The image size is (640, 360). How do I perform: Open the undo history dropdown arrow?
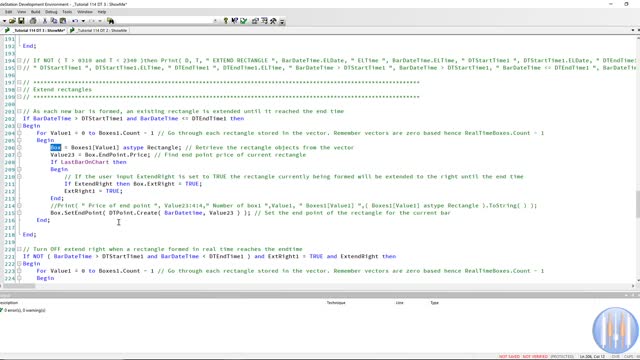83,21
